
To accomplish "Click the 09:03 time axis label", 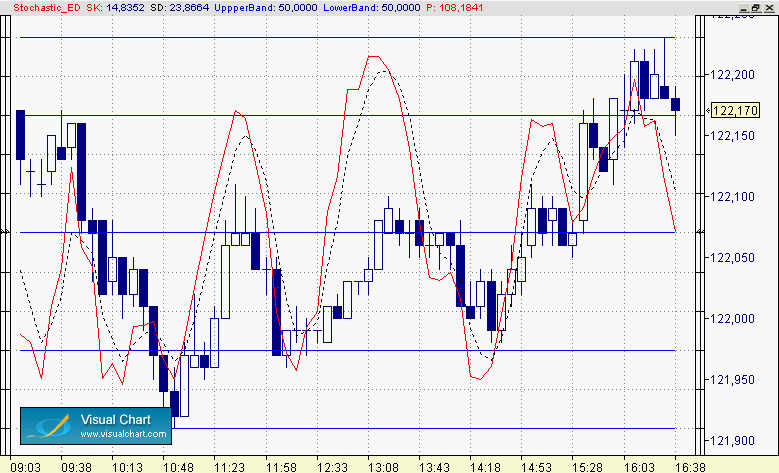I will [25, 468].
